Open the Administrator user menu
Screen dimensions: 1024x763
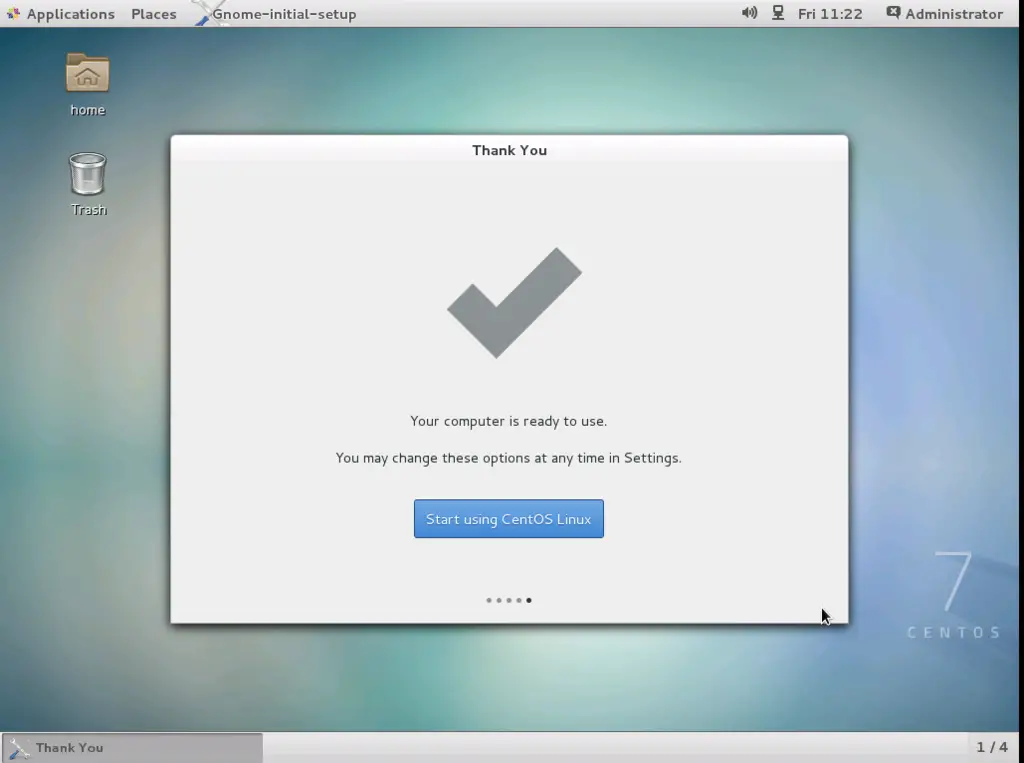945,14
